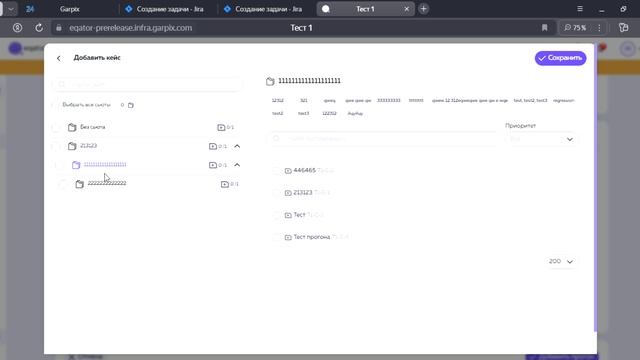Open the browser three-dot page menu
The image size is (640, 360).
599,28
